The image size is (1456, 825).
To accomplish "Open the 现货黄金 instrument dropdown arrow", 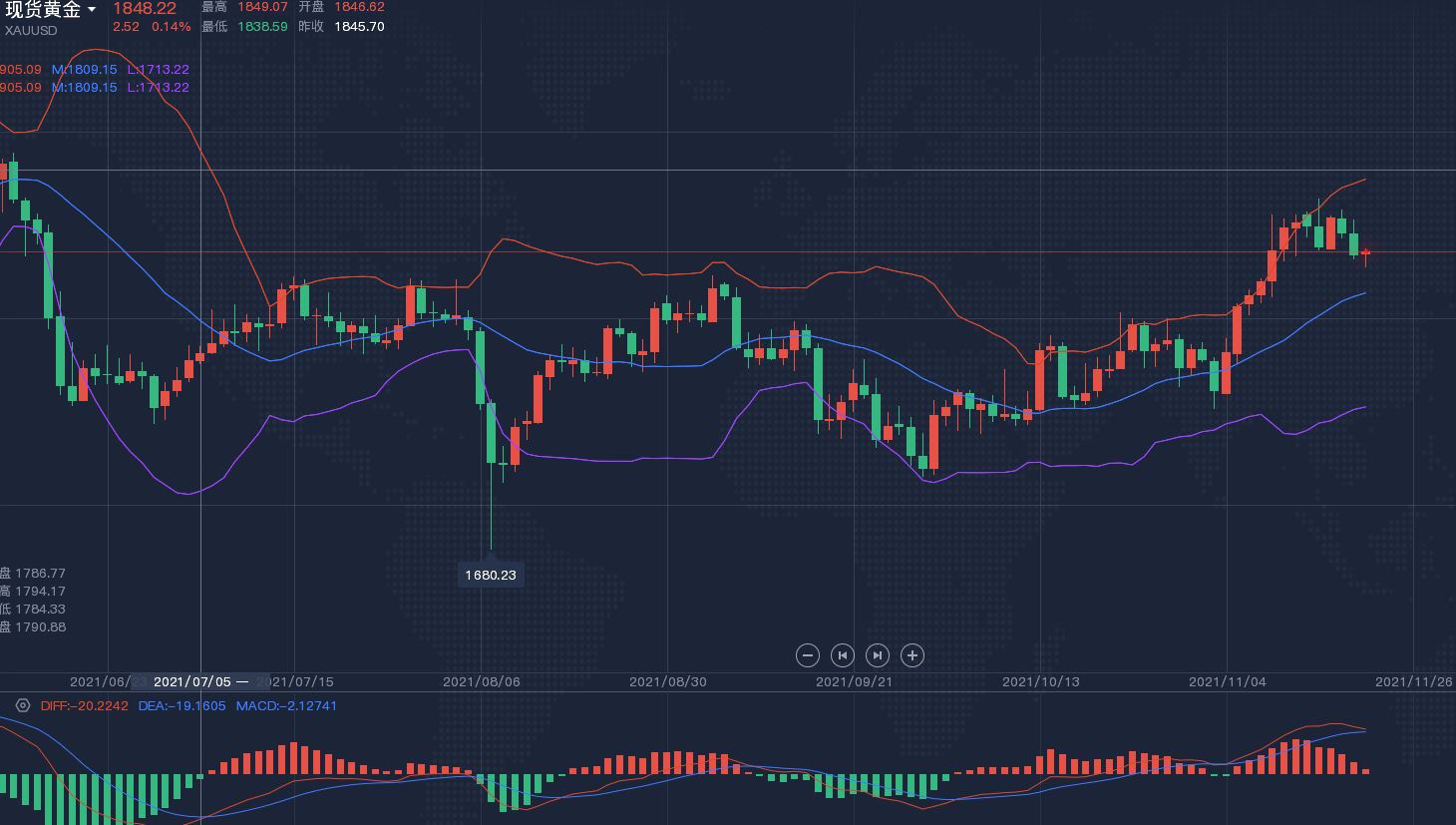I will [92, 10].
